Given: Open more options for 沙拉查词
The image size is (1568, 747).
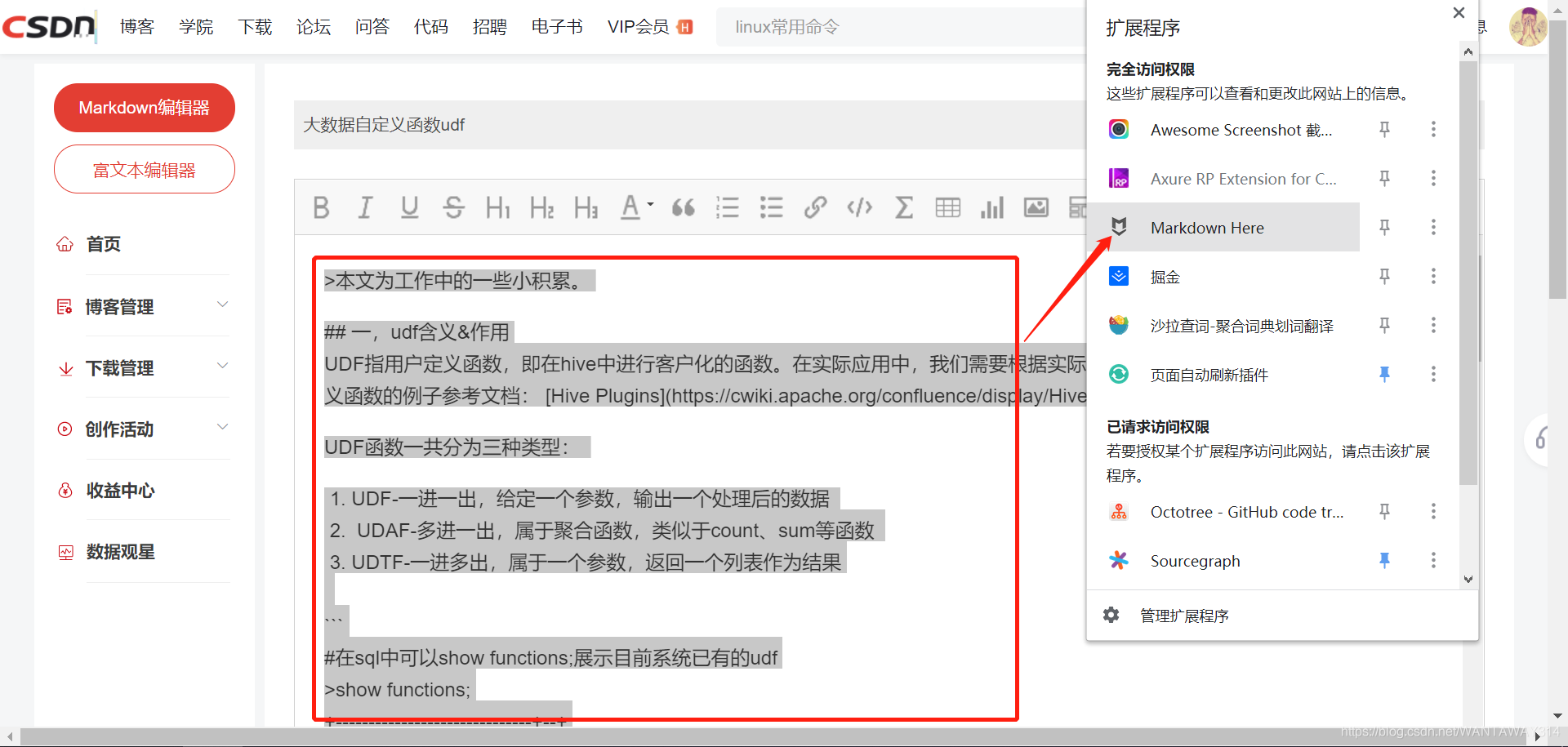Looking at the screenshot, I should [1433, 325].
